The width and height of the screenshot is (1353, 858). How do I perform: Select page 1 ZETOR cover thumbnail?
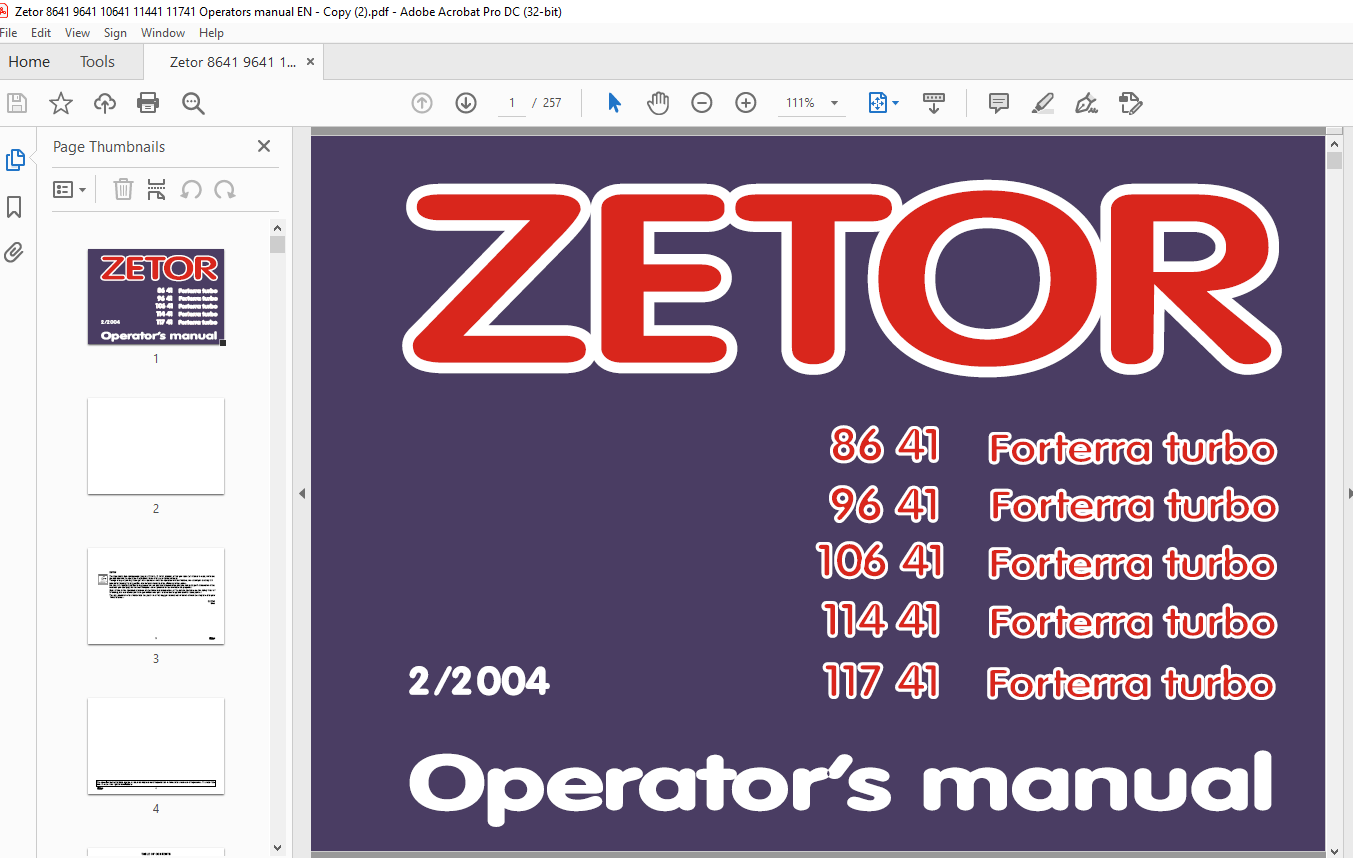point(156,297)
